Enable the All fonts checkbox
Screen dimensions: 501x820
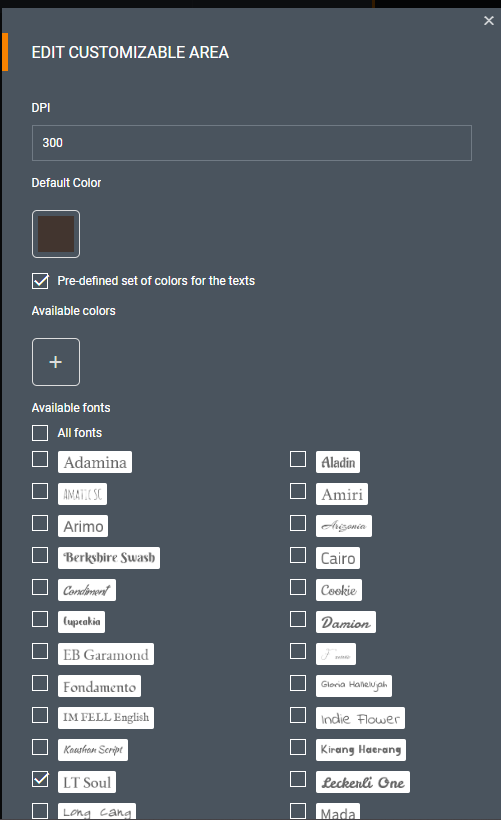coord(40,432)
